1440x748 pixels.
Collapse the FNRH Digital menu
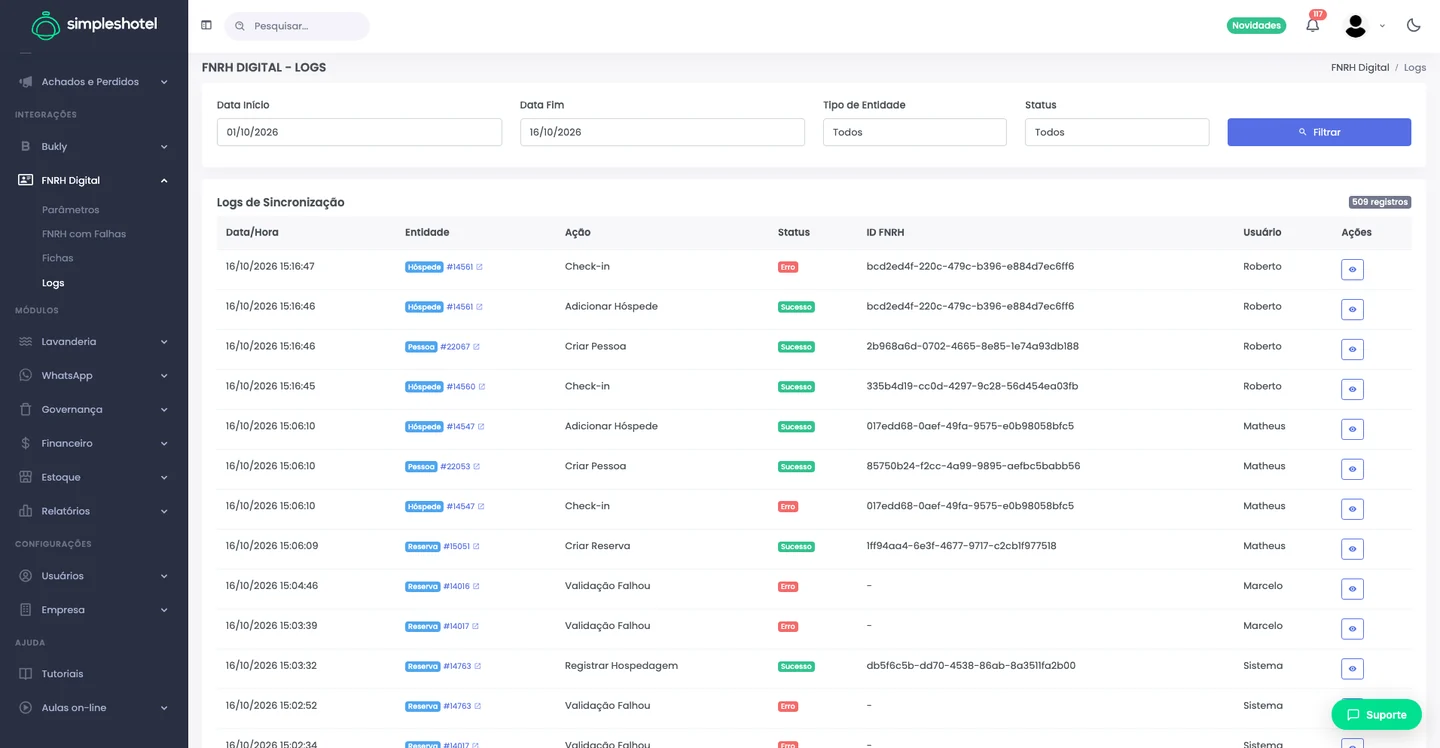pos(94,181)
